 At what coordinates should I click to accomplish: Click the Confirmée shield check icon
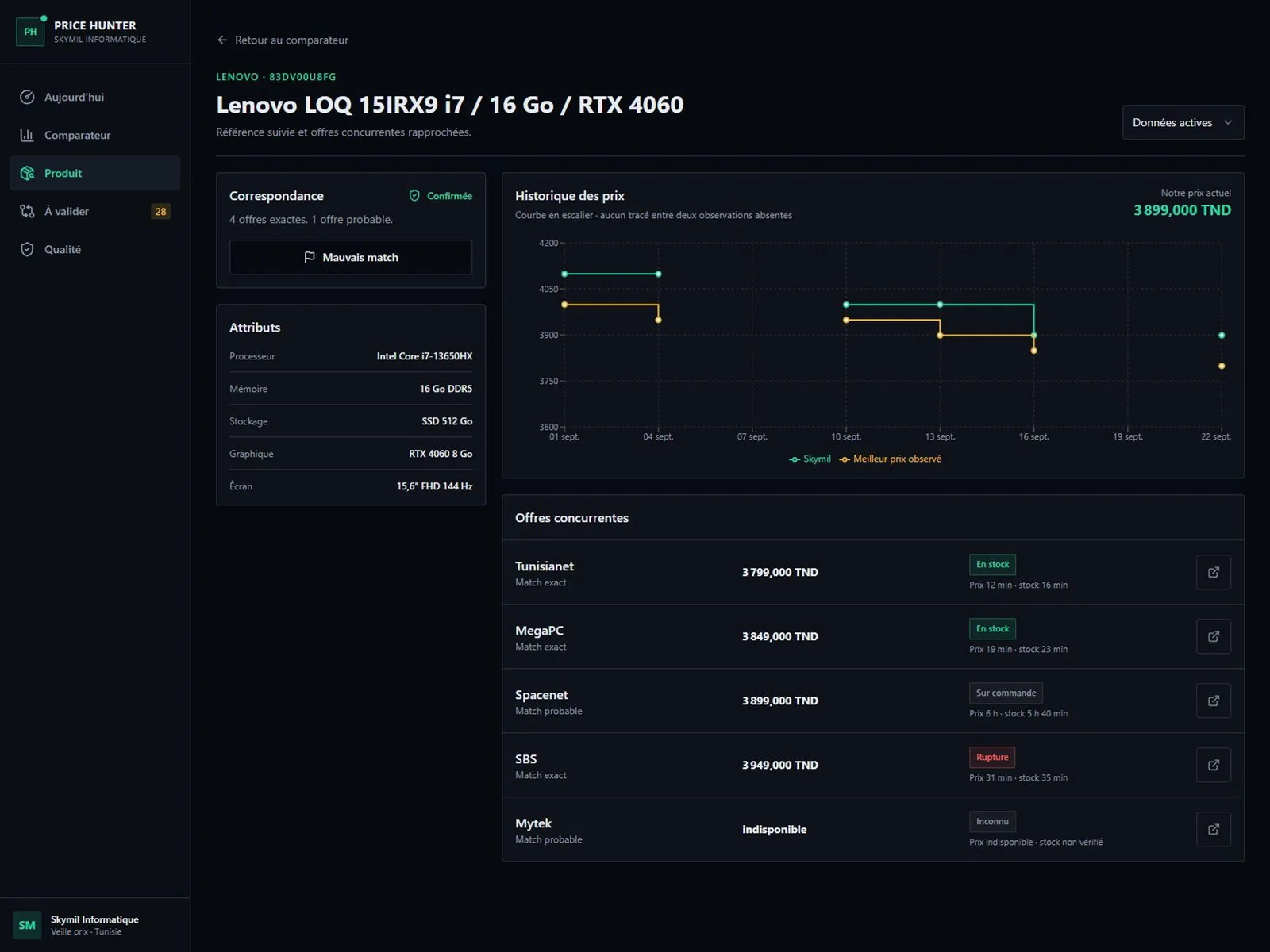pos(414,195)
